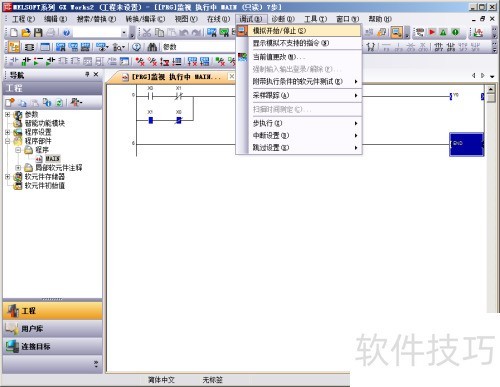The width and height of the screenshot is (500, 387).
Task: Click the green triangle warning icon
Action: click(443, 32)
